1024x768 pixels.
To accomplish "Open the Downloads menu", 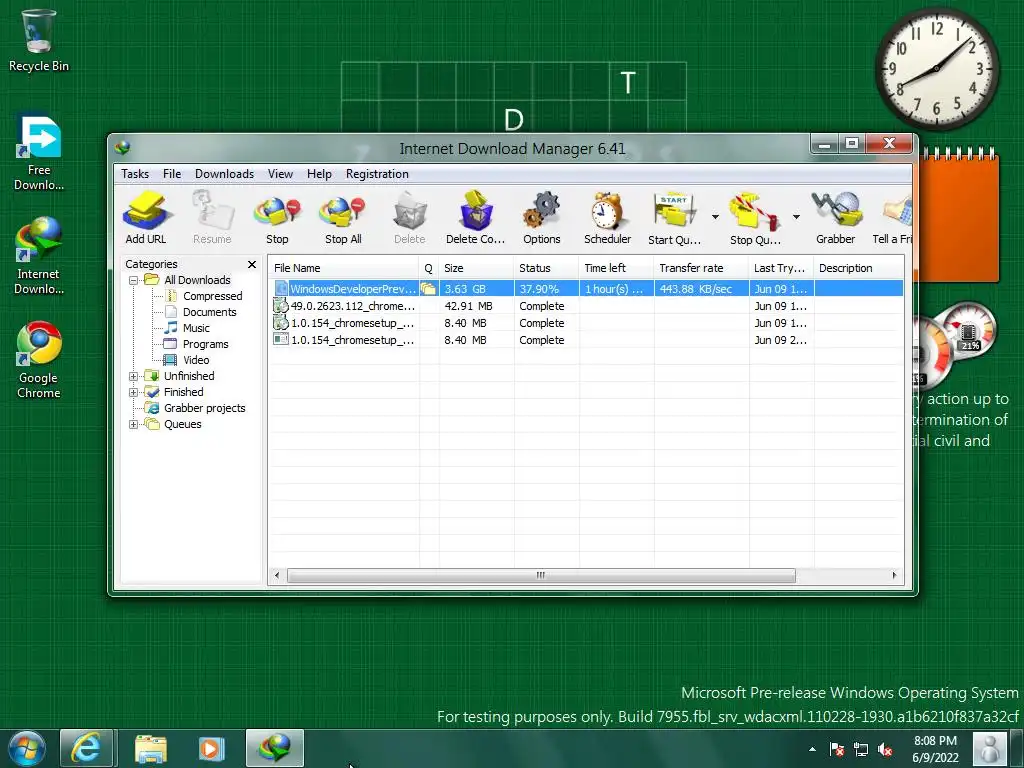I will [224, 174].
